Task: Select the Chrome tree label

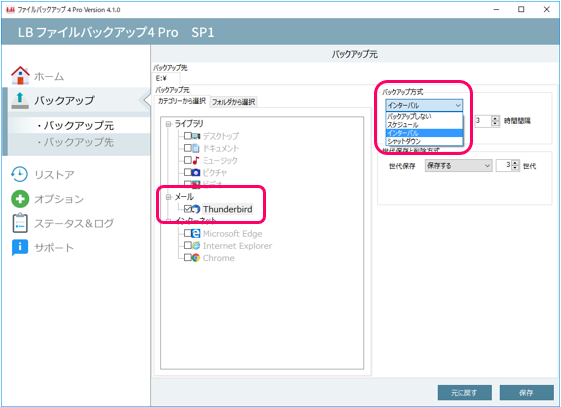Action: [x=219, y=258]
